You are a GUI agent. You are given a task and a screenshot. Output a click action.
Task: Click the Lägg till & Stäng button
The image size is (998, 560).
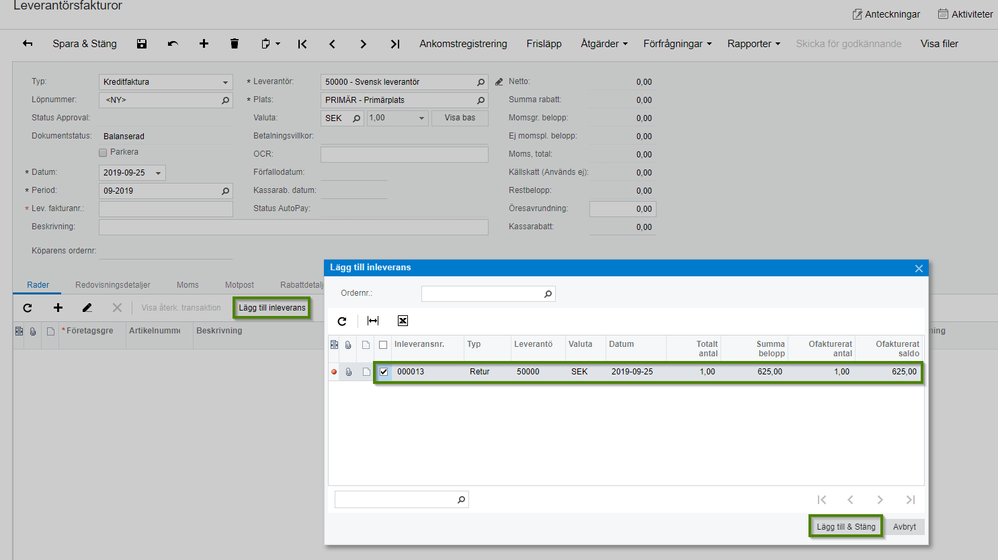click(845, 527)
